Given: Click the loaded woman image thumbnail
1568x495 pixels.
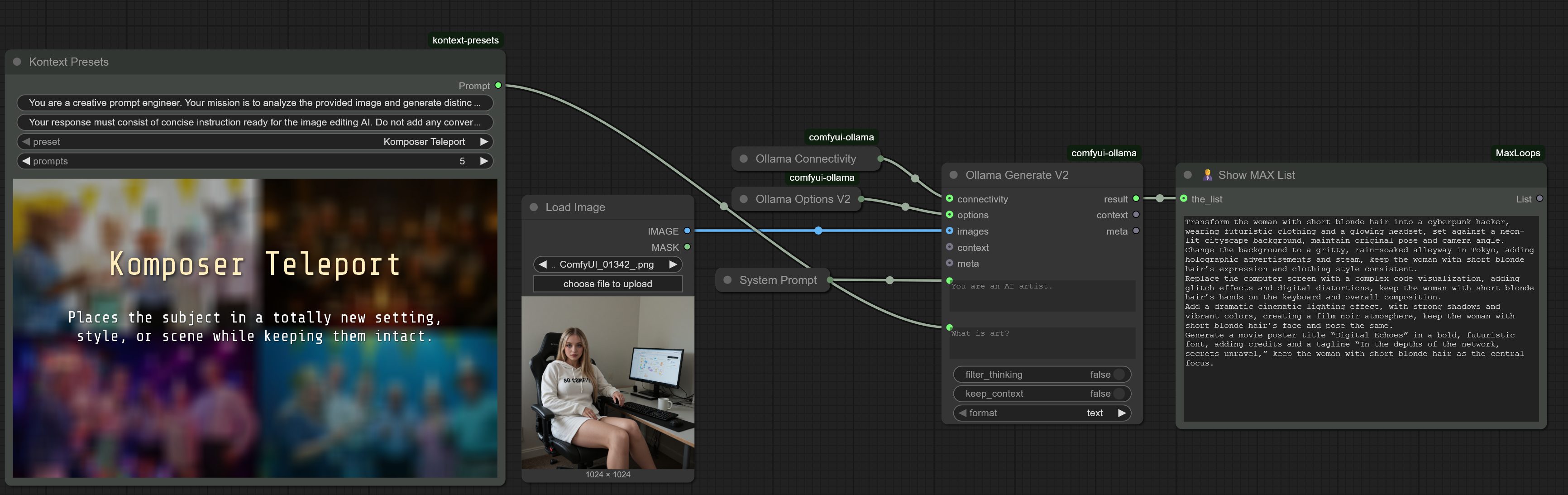Looking at the screenshot, I should pos(607,382).
